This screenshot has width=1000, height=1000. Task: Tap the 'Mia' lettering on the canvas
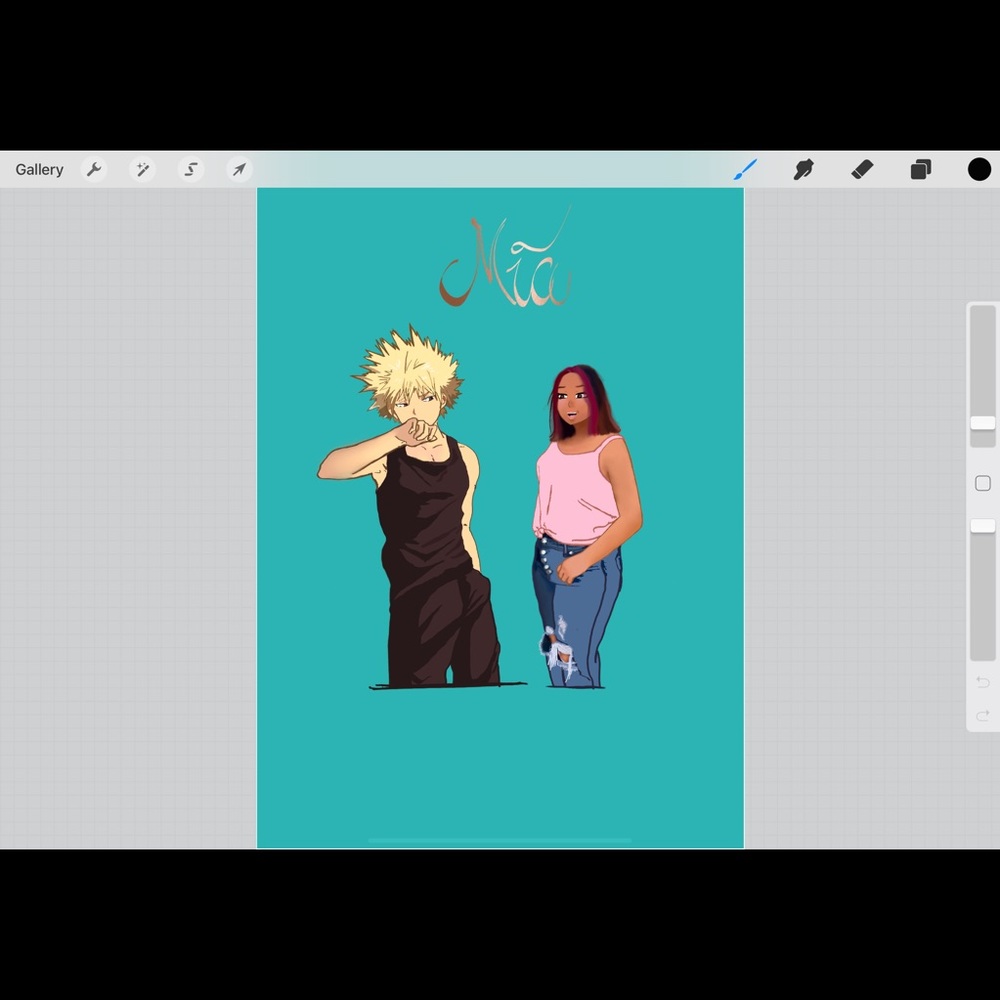pos(506,258)
